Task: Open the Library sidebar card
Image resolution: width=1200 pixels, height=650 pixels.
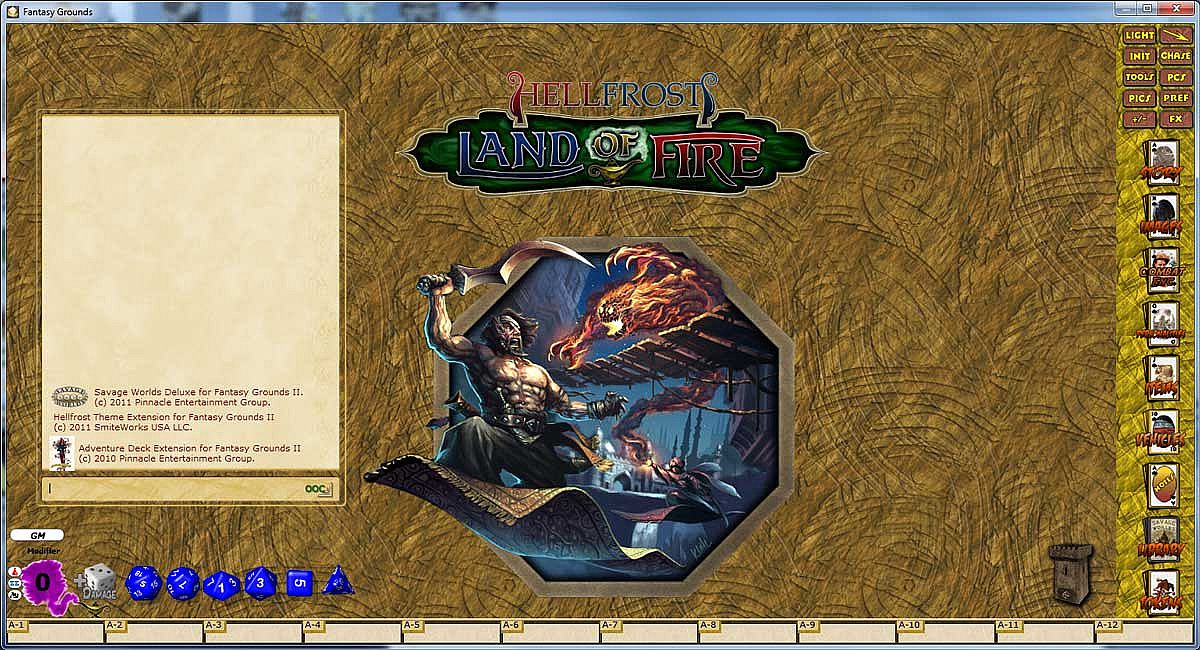Action: point(1160,538)
